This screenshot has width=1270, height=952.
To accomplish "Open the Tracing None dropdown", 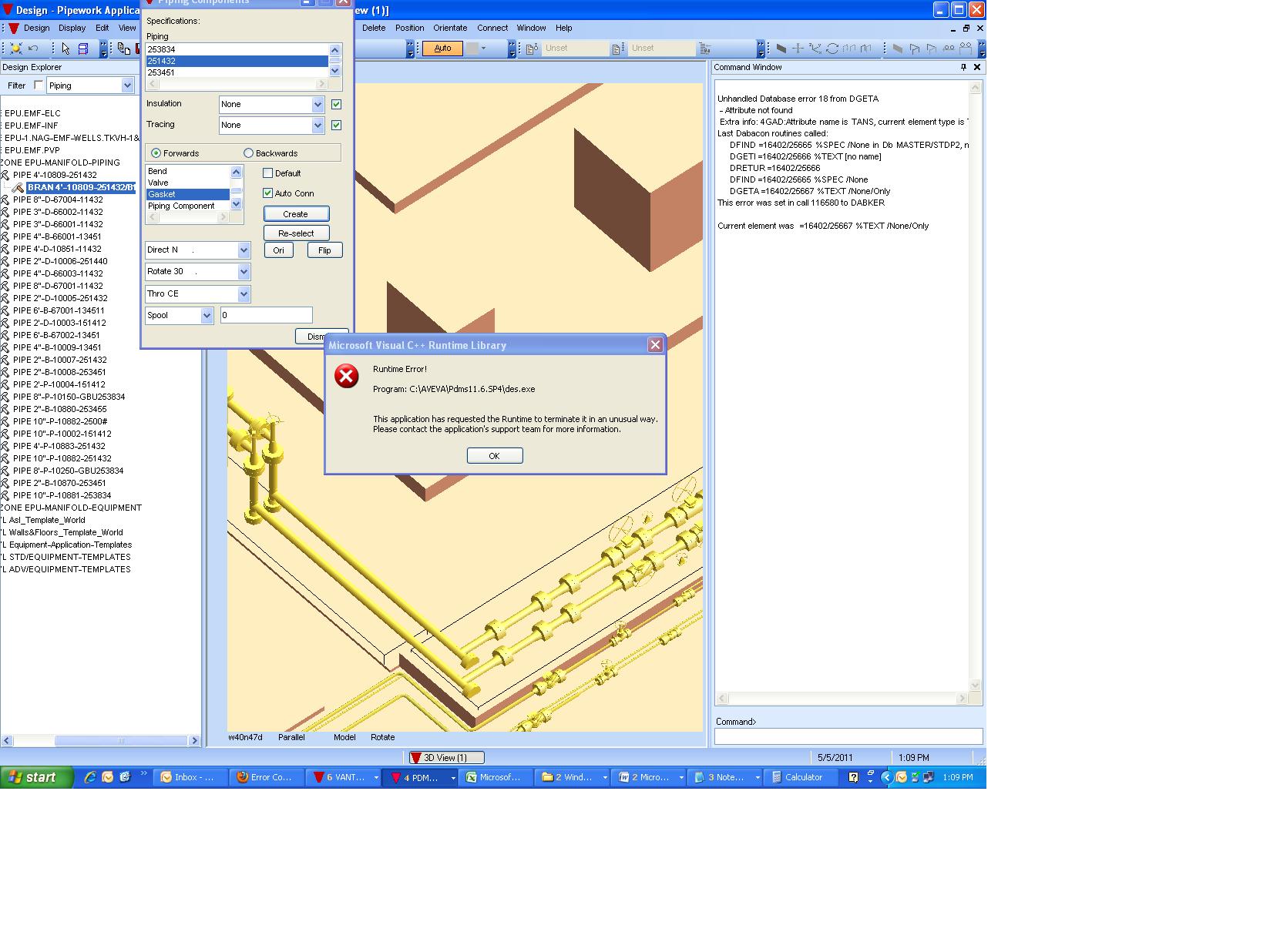I will tap(317, 125).
